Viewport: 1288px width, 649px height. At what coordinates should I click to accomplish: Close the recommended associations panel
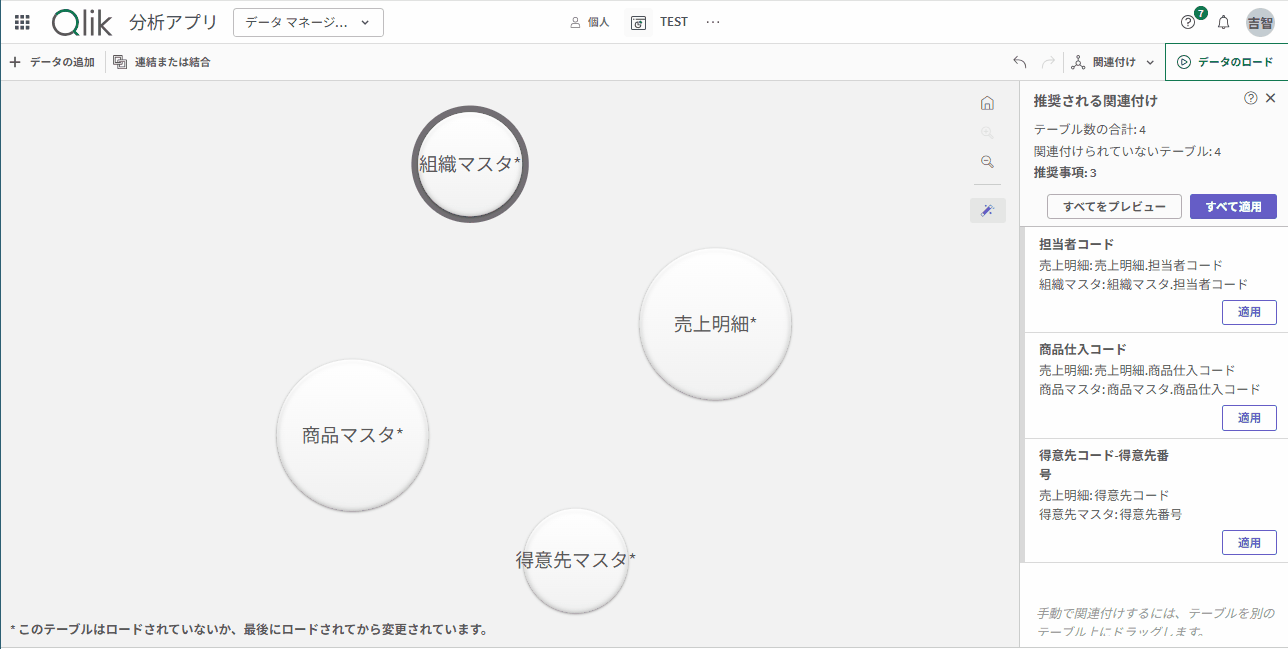click(1271, 98)
